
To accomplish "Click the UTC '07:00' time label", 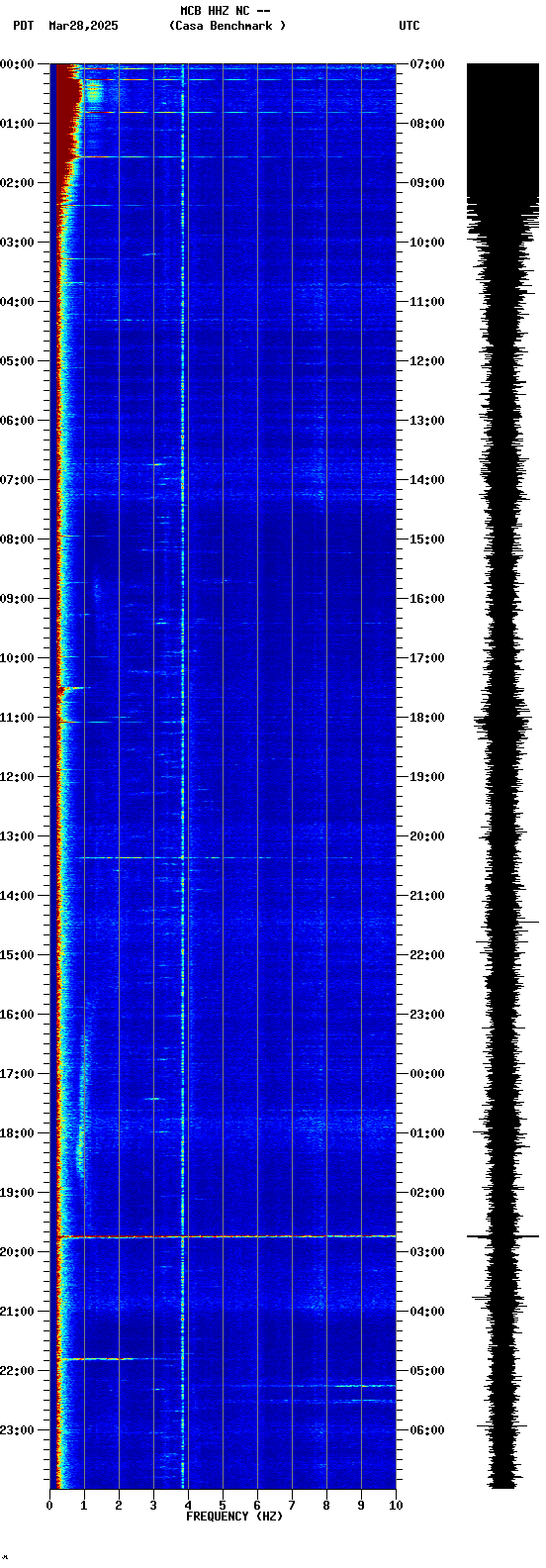I will pos(426,64).
